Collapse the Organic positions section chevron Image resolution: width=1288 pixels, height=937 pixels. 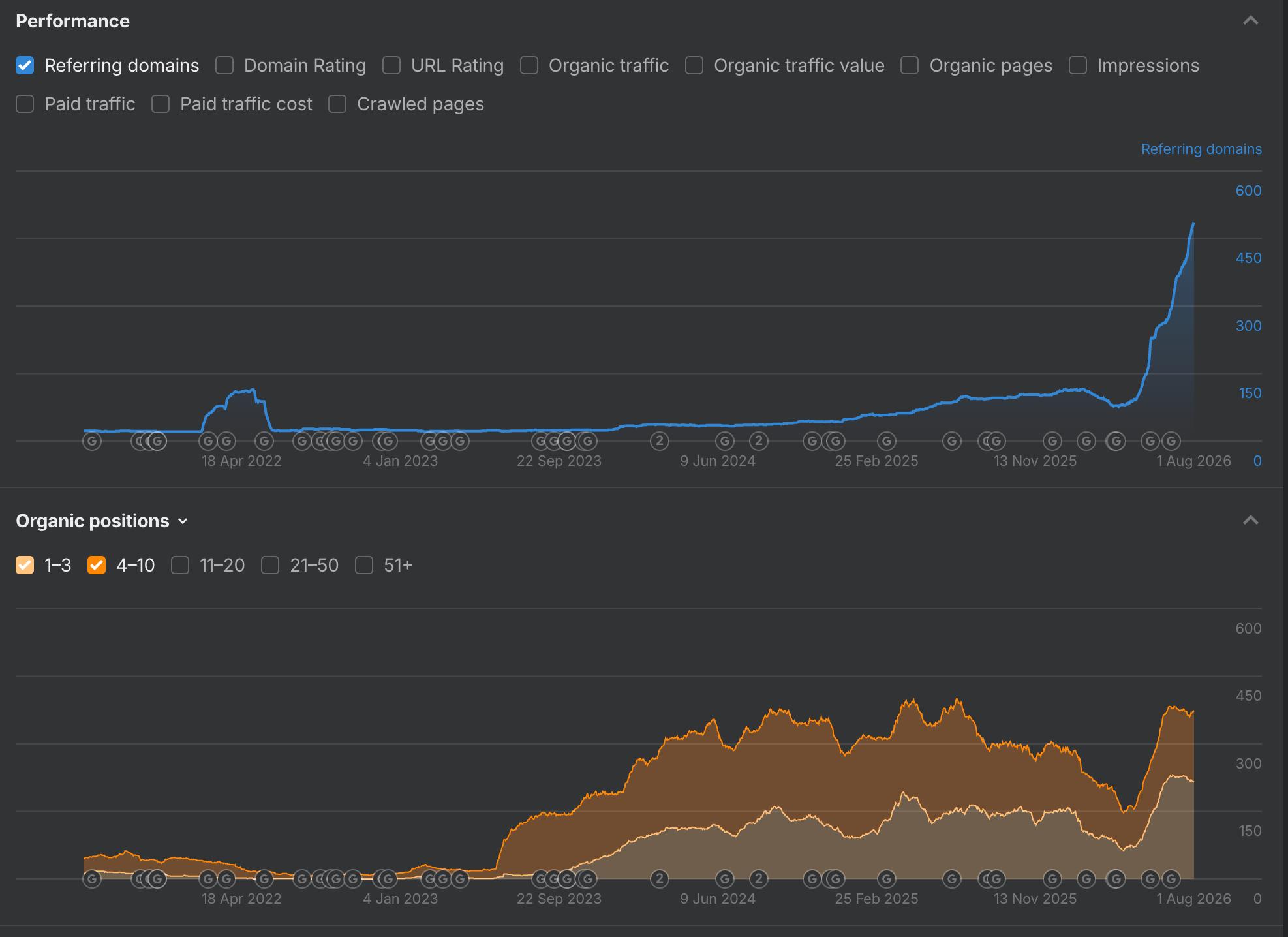[x=1250, y=521]
